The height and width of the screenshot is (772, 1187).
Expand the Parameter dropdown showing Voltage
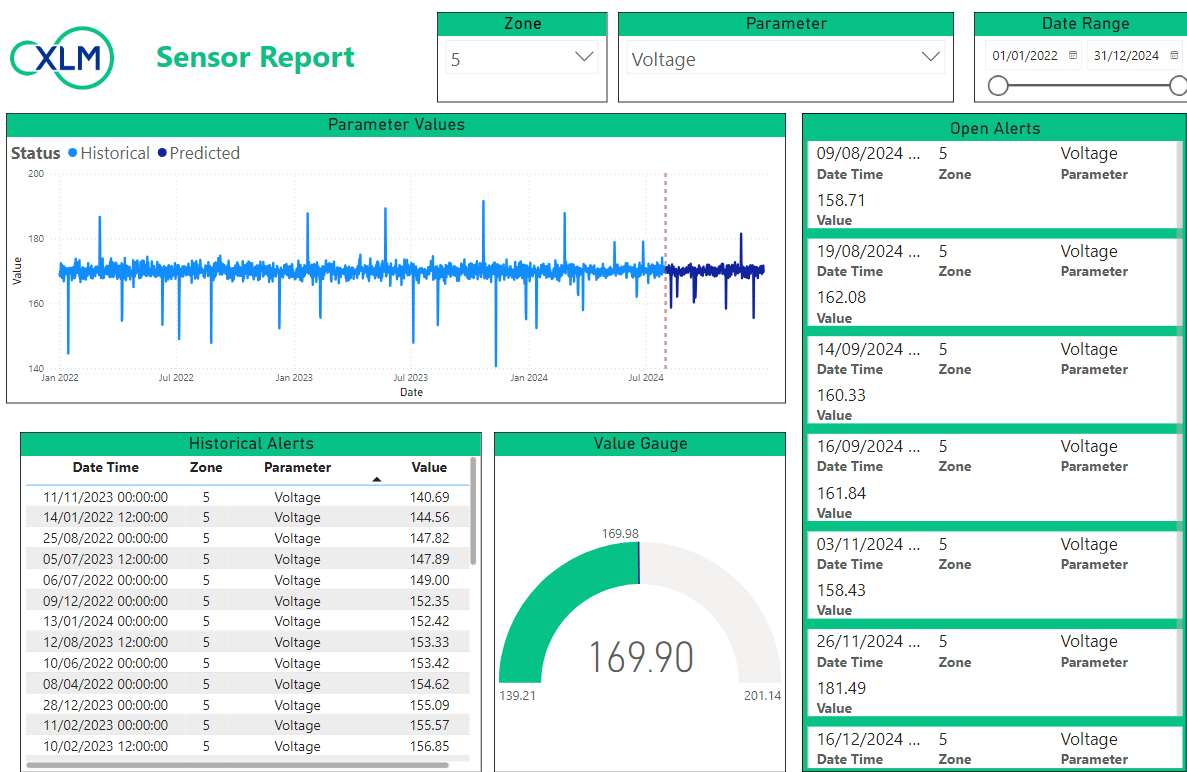coord(785,58)
